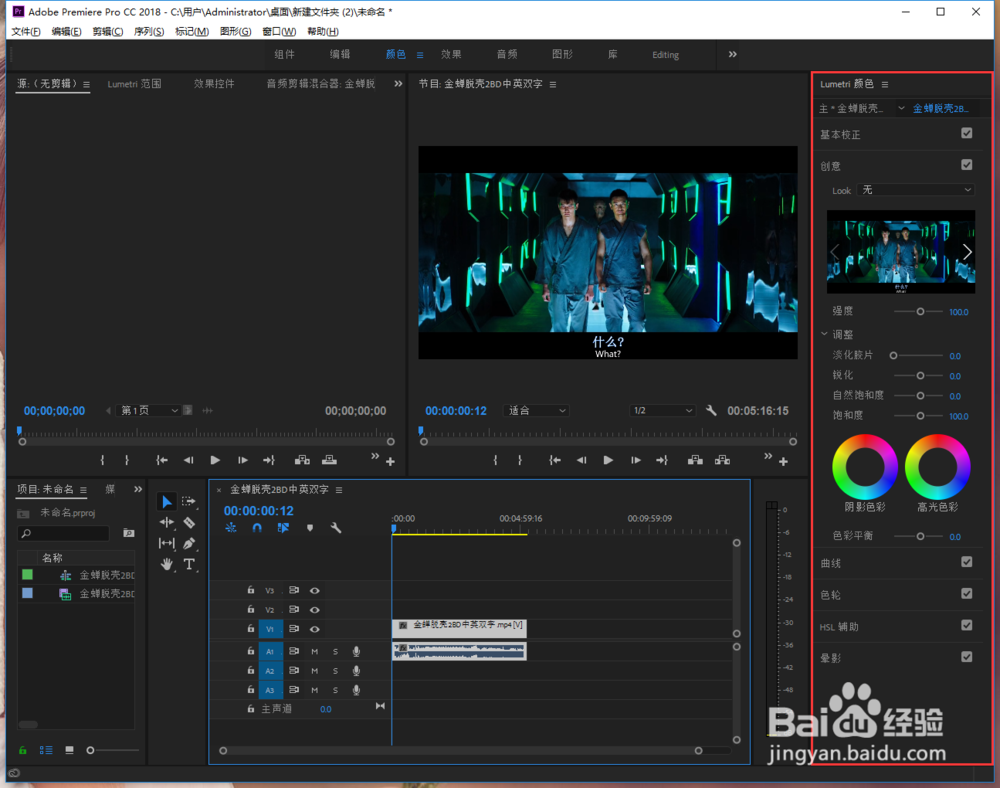
Task: Mute audio track A1
Action: (x=314, y=652)
